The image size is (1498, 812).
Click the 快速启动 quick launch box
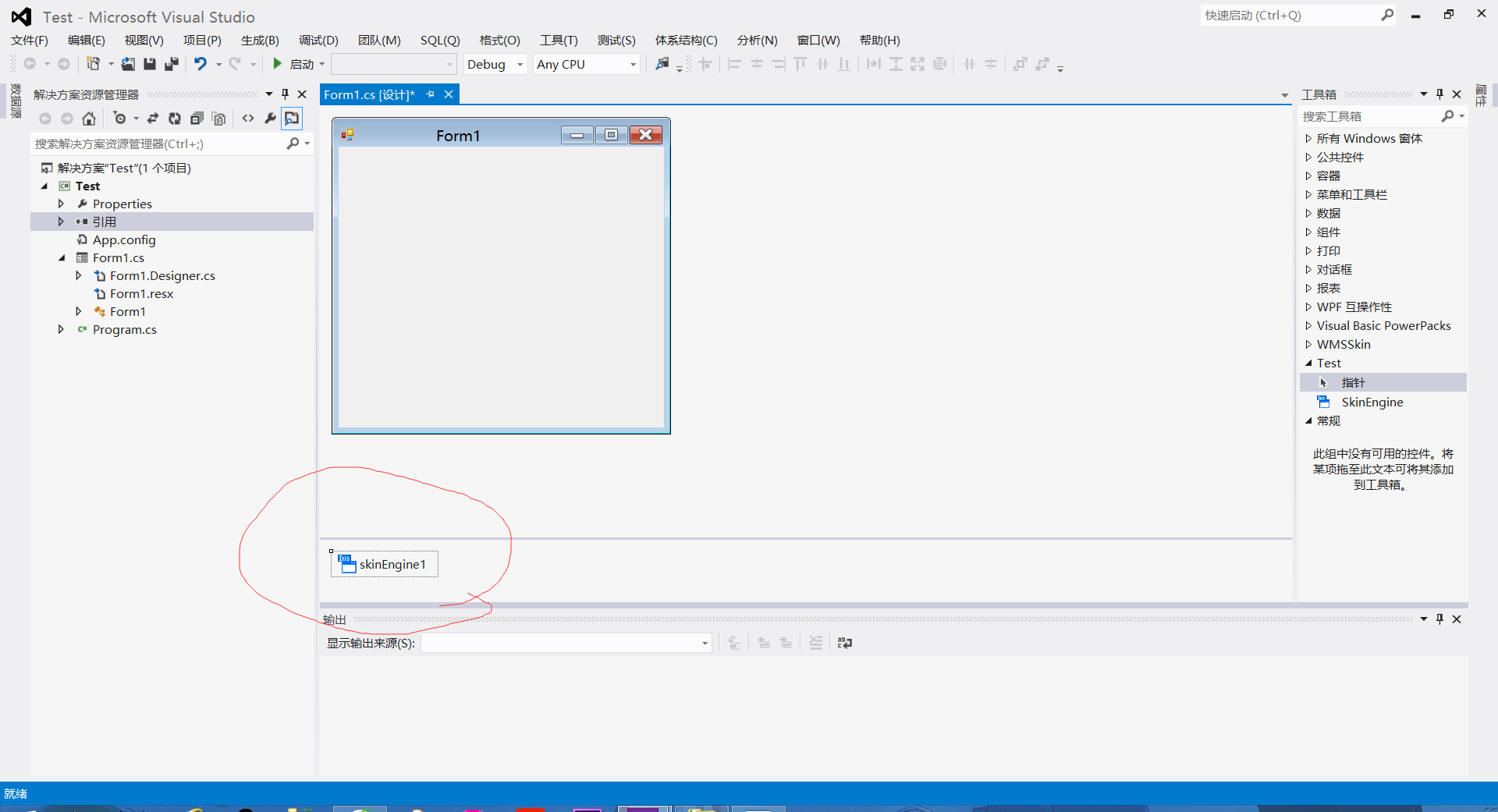1289,15
